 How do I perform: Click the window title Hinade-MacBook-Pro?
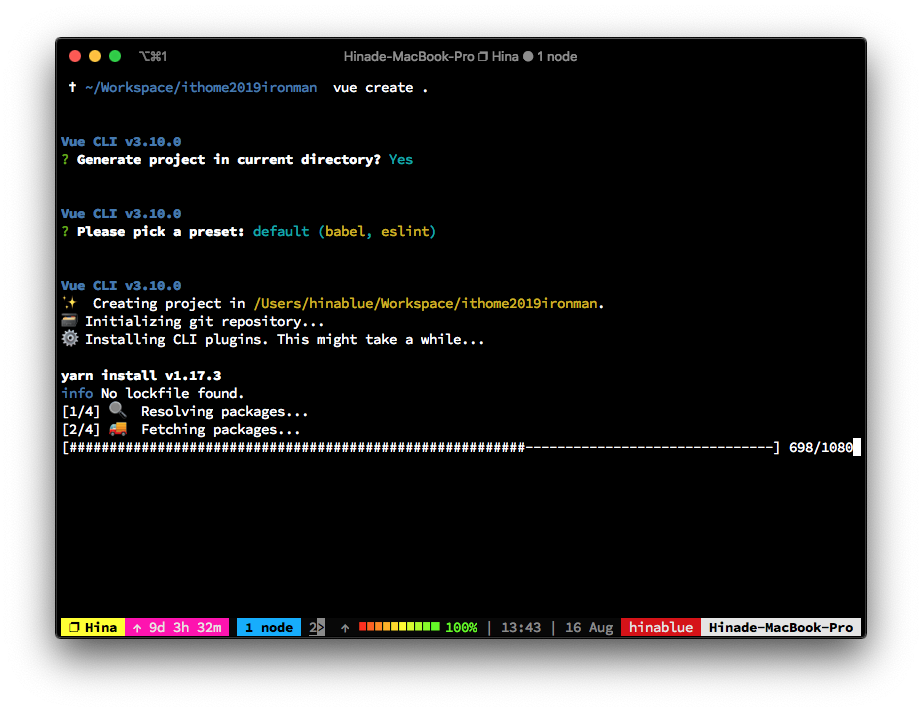409,56
